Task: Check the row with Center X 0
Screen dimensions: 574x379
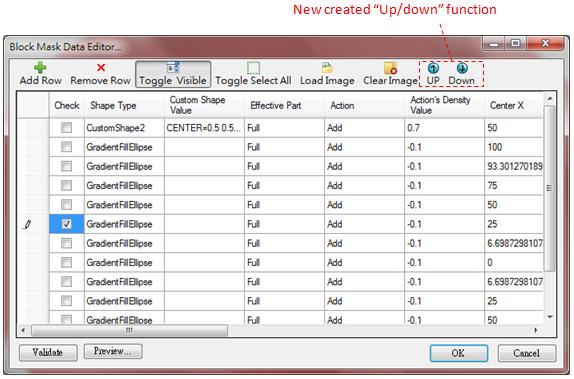Action: 67,263
